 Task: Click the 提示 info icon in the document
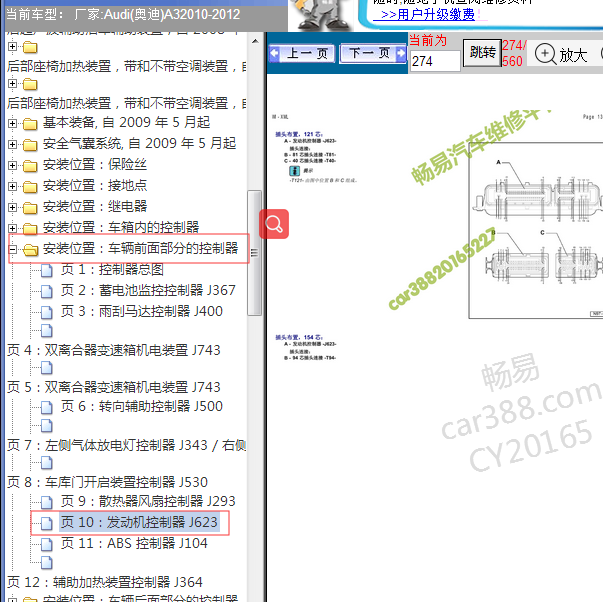(x=294, y=171)
